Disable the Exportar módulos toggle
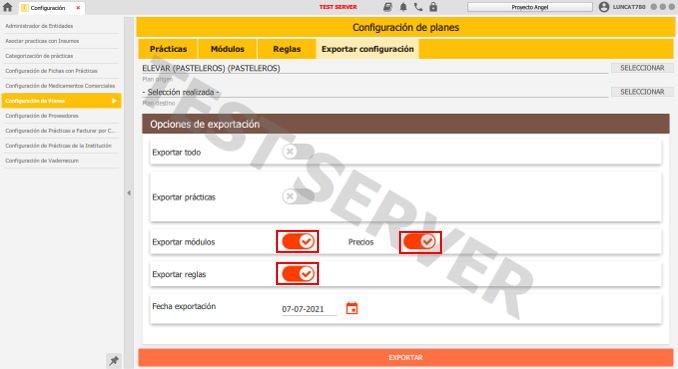This screenshot has height=369, width=678. 297,241
